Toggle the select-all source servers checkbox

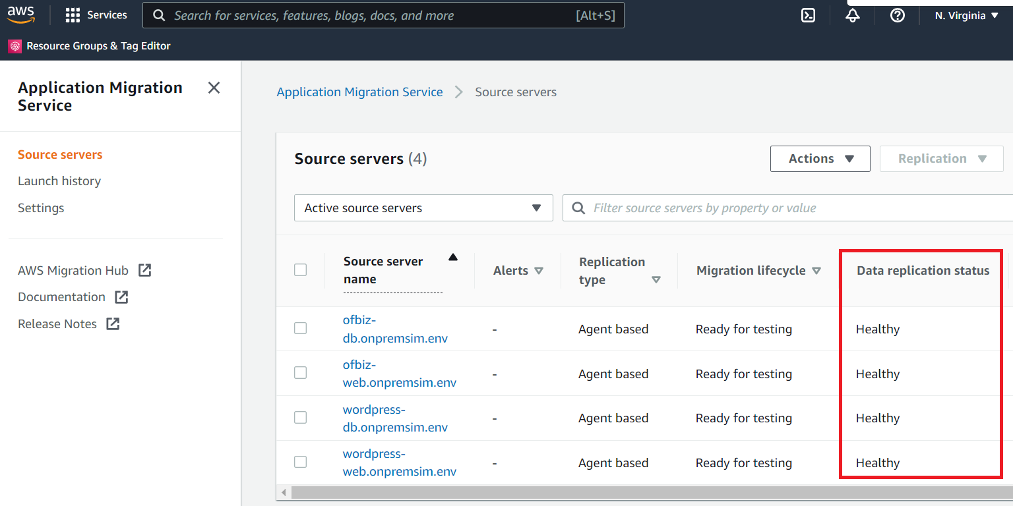coord(301,270)
